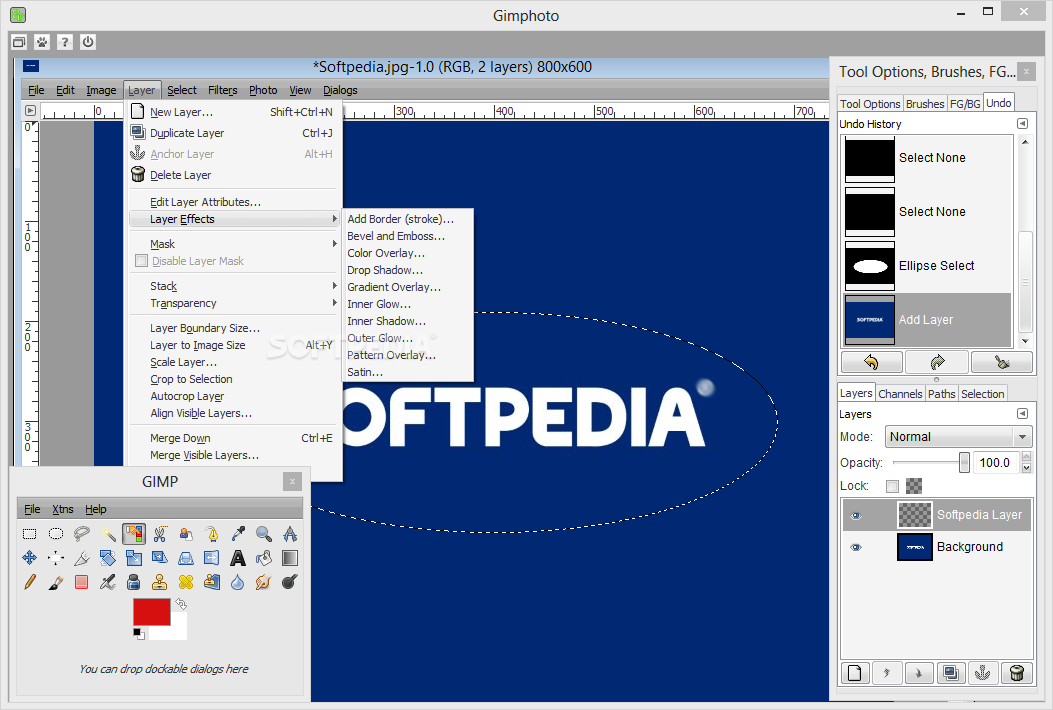Click the power icon in Gimphoto toolbar
Screen dimensions: 1053x710
tap(88, 42)
